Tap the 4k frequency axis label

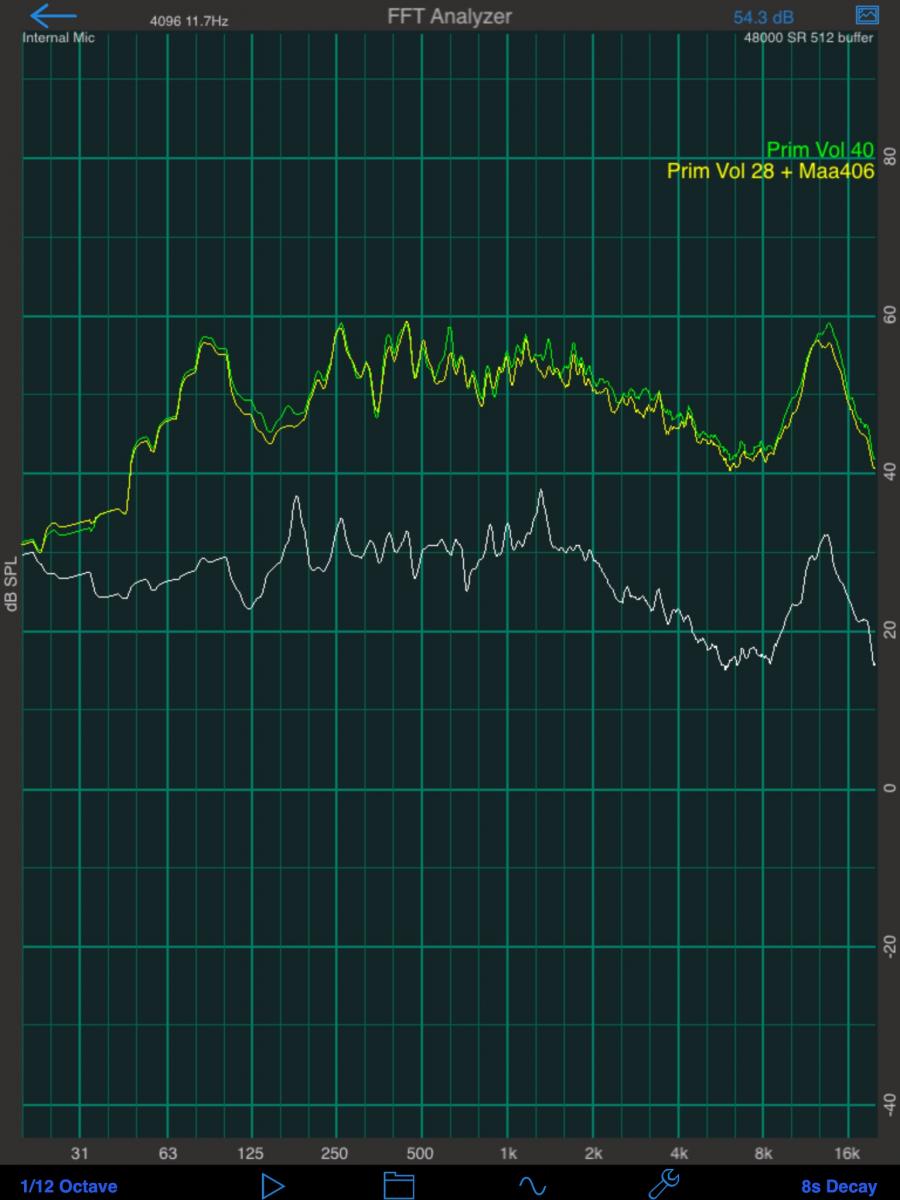point(679,1154)
